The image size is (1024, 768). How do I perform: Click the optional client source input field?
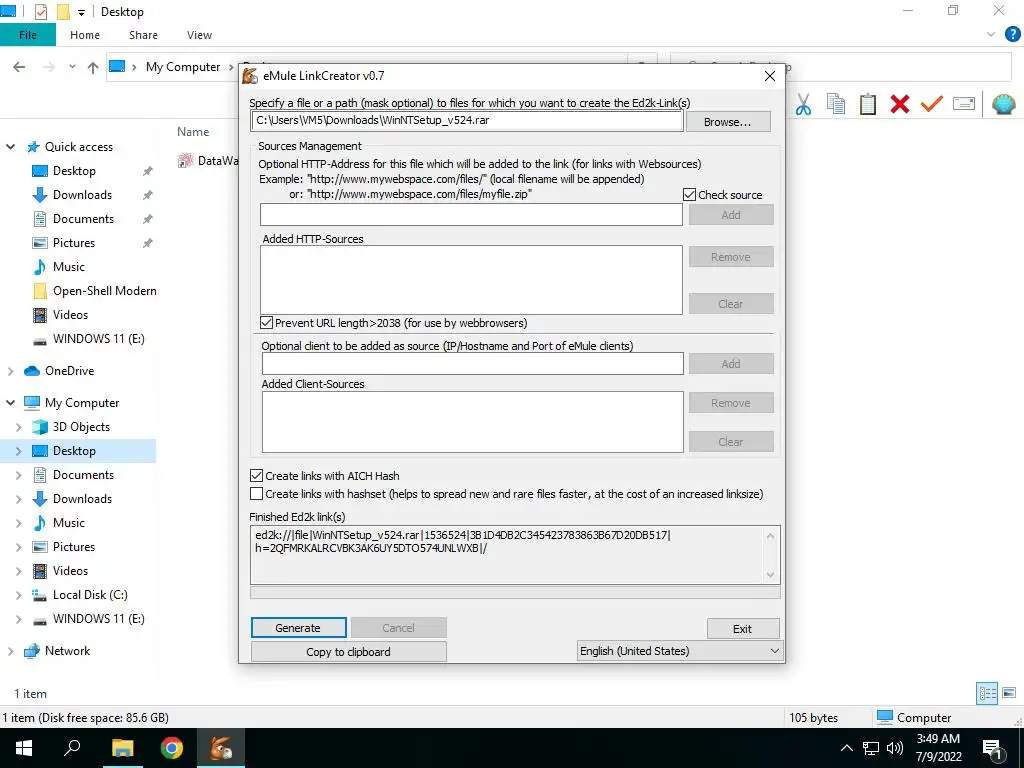pos(473,364)
